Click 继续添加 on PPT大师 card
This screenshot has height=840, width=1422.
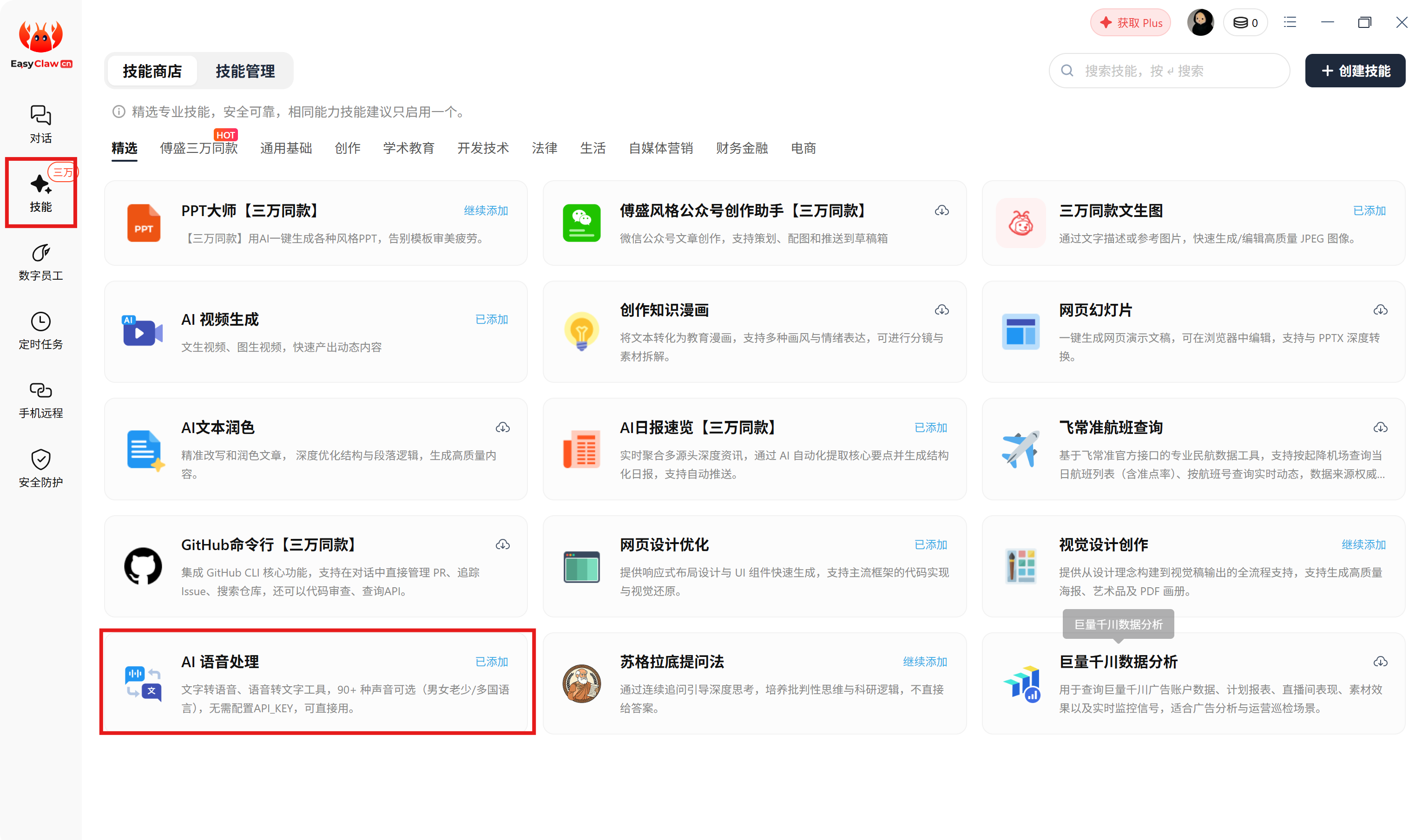click(486, 210)
